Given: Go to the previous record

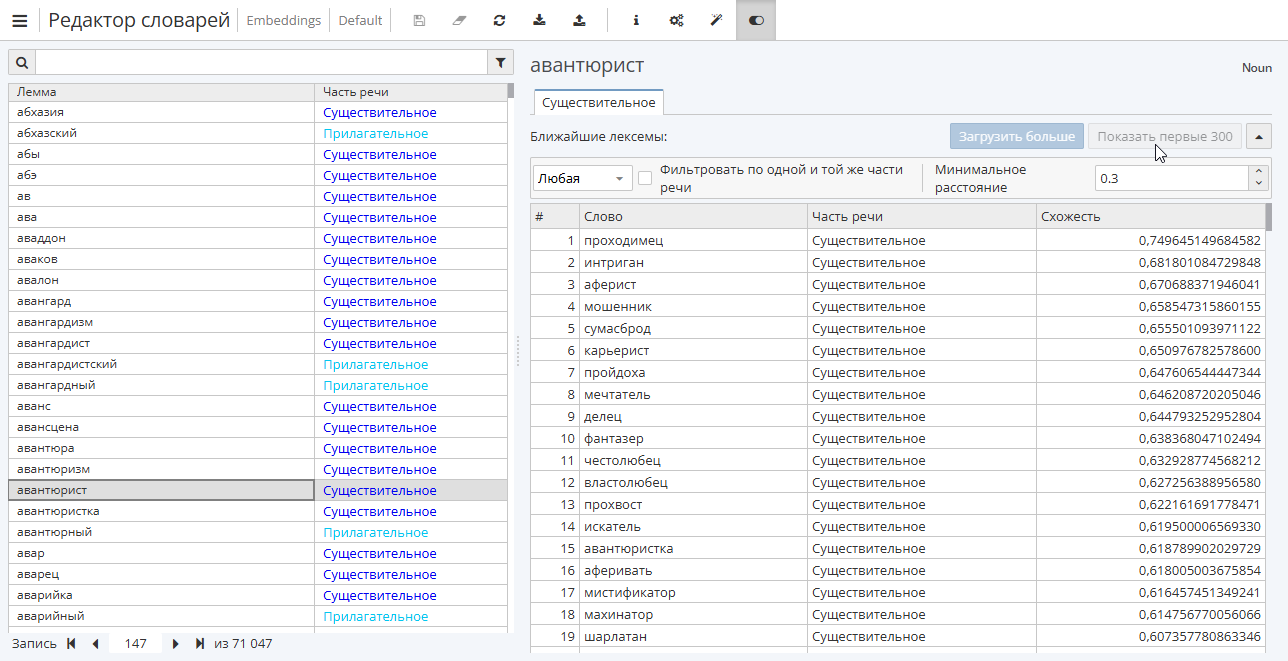Looking at the screenshot, I should pos(95,644).
